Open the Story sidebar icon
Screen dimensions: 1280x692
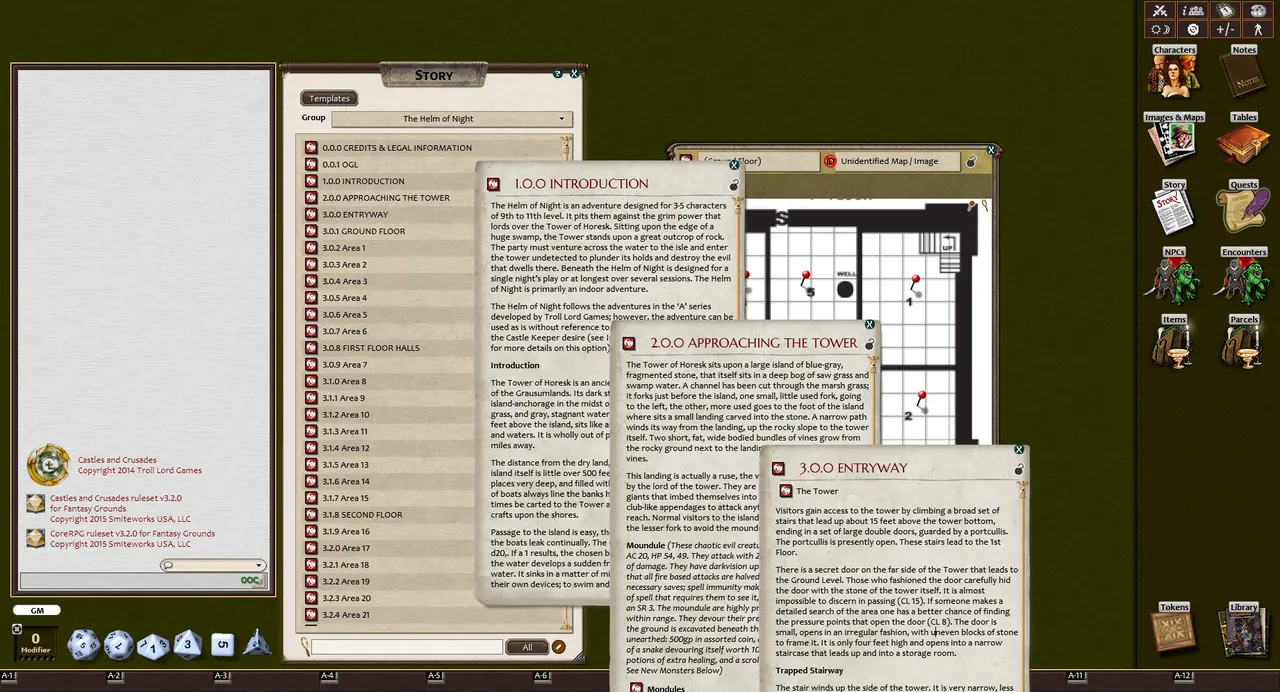(1174, 208)
